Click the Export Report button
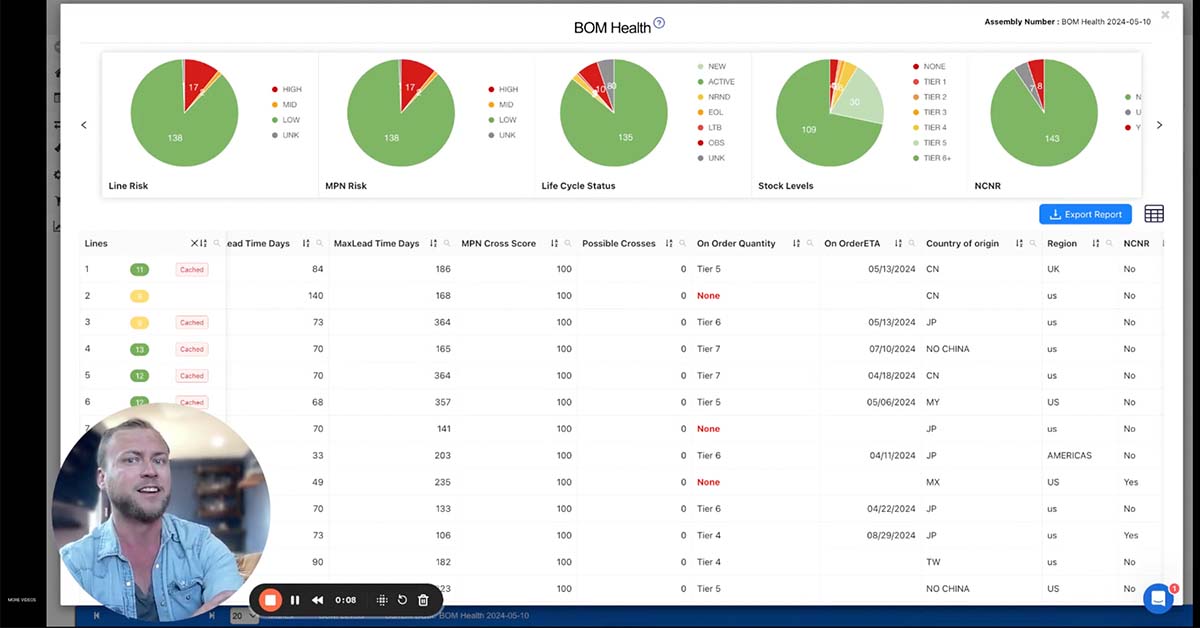 point(1084,213)
